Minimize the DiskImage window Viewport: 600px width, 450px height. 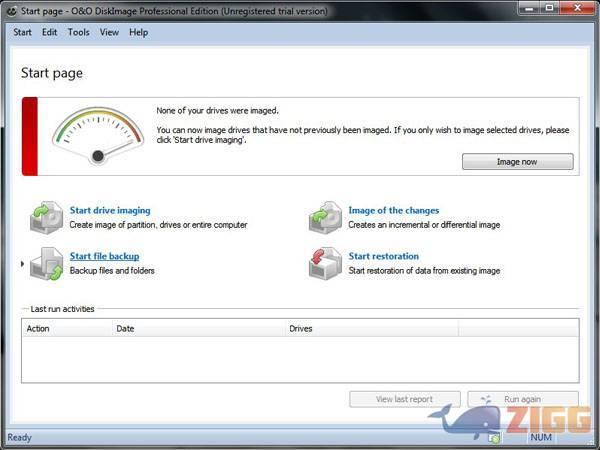(x=530, y=8)
